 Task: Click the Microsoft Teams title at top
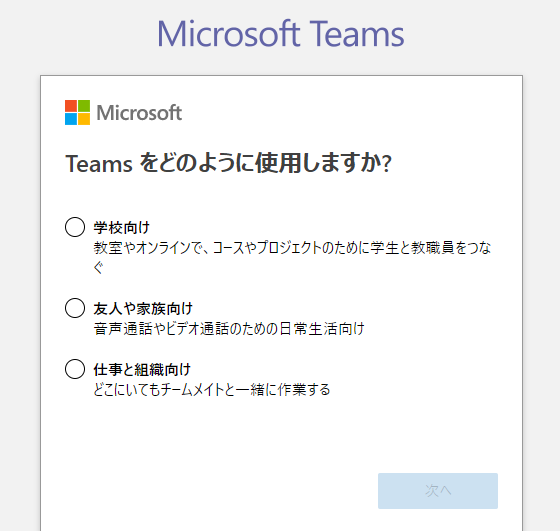[281, 34]
